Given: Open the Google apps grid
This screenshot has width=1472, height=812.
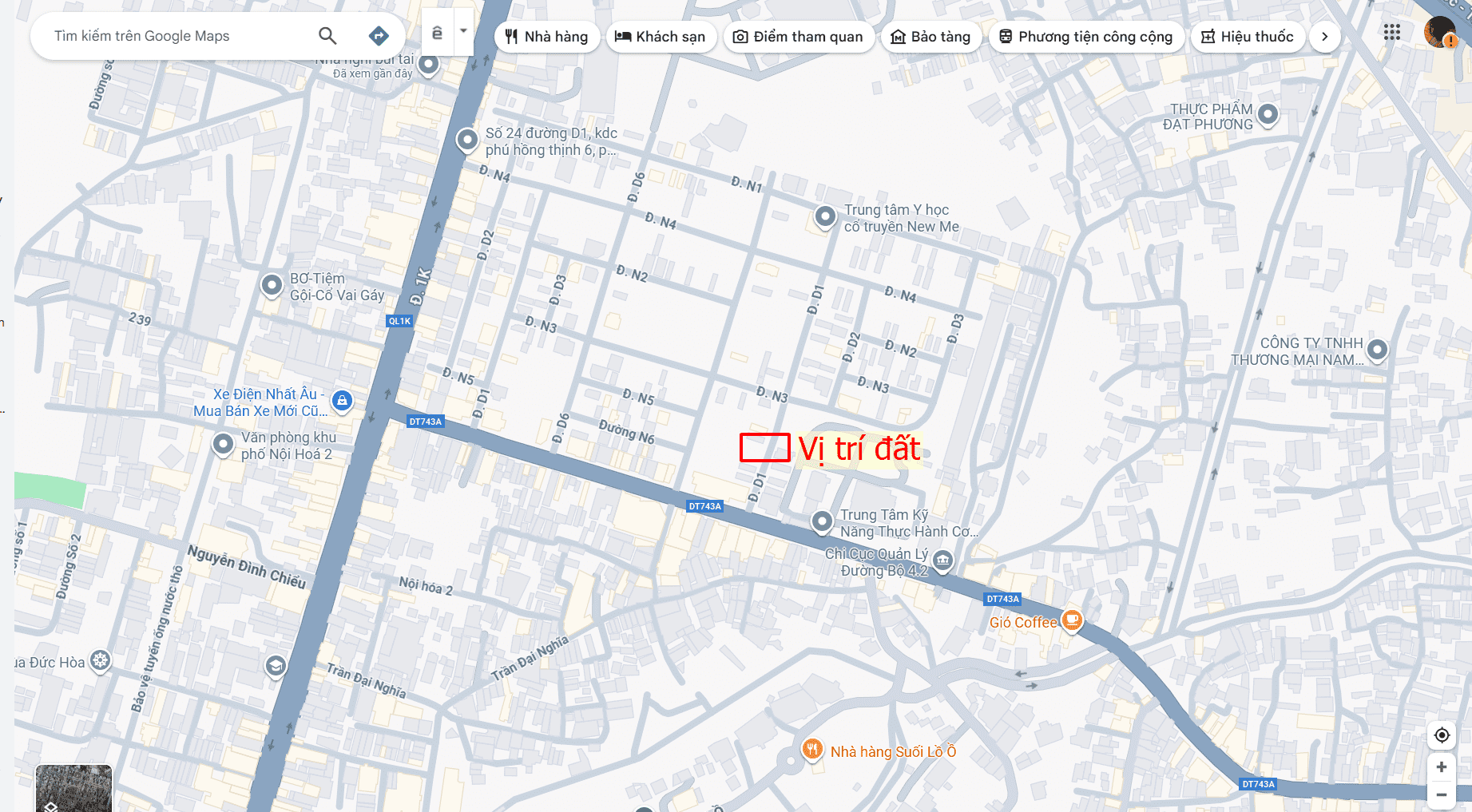Looking at the screenshot, I should click(1392, 33).
